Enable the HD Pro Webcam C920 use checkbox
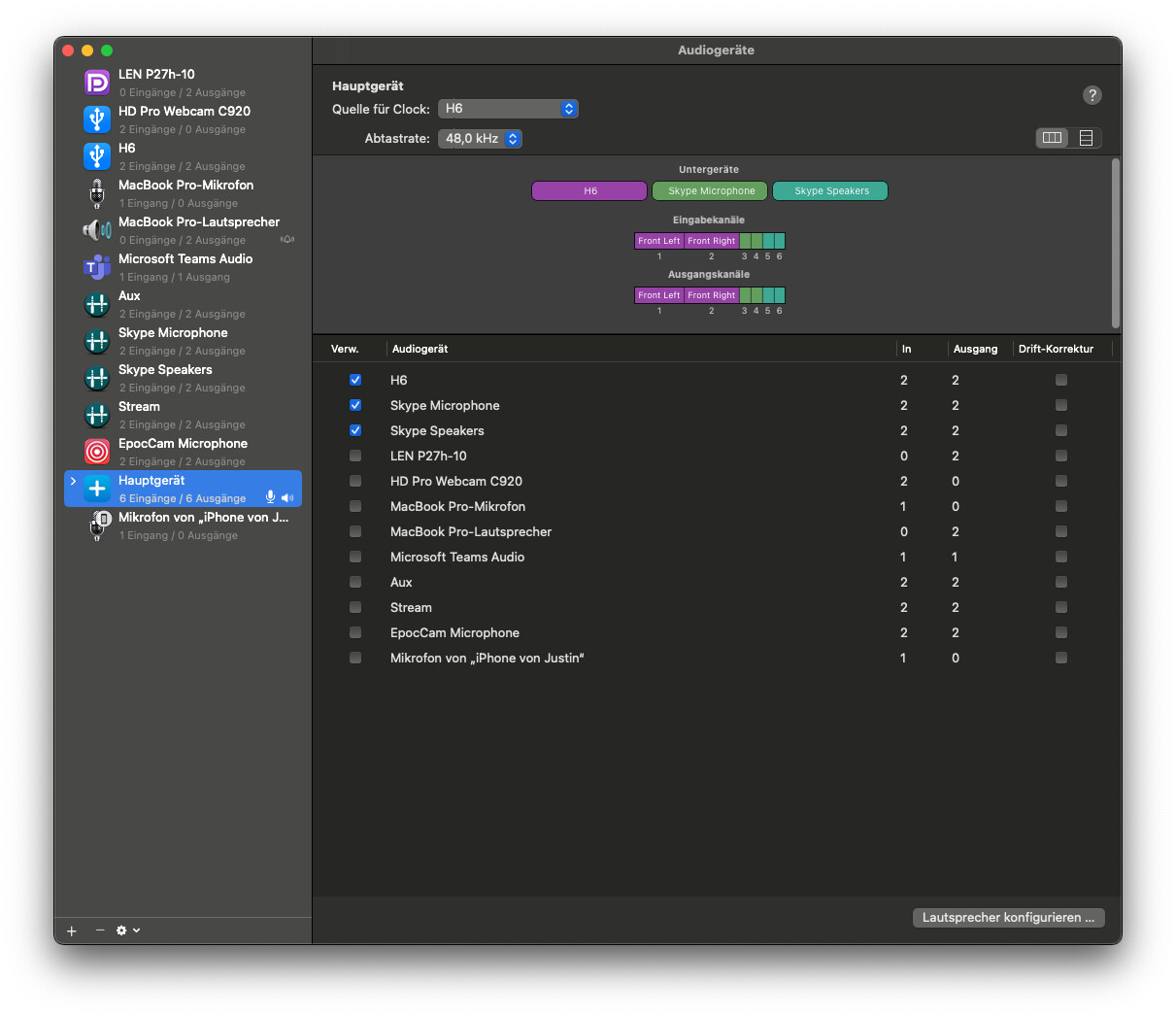1176x1016 pixels. coord(355,481)
